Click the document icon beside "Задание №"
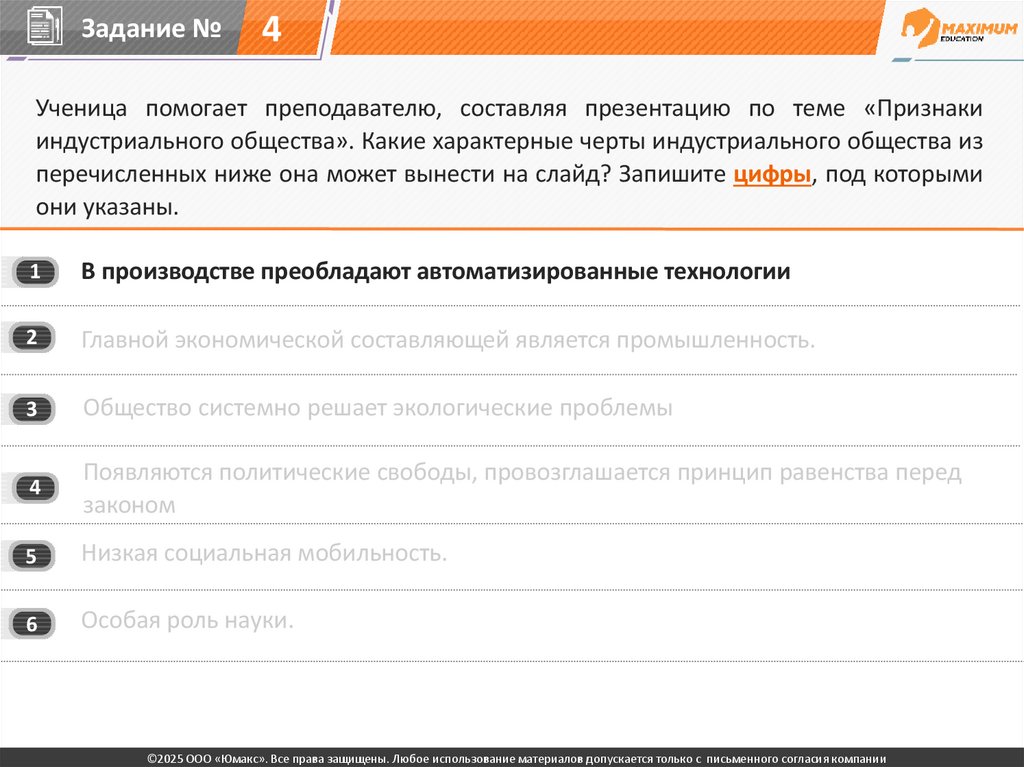1024x767 pixels. (x=45, y=26)
